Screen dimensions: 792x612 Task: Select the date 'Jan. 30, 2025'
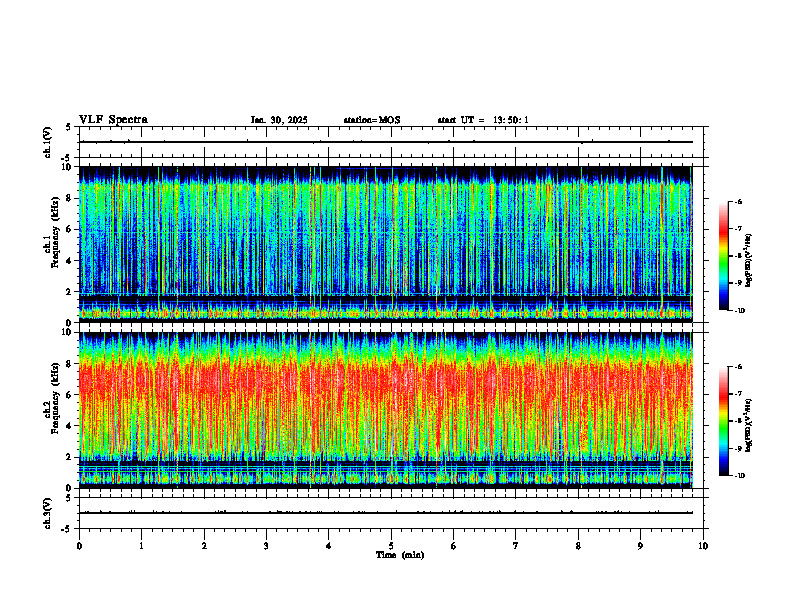[x=279, y=120]
